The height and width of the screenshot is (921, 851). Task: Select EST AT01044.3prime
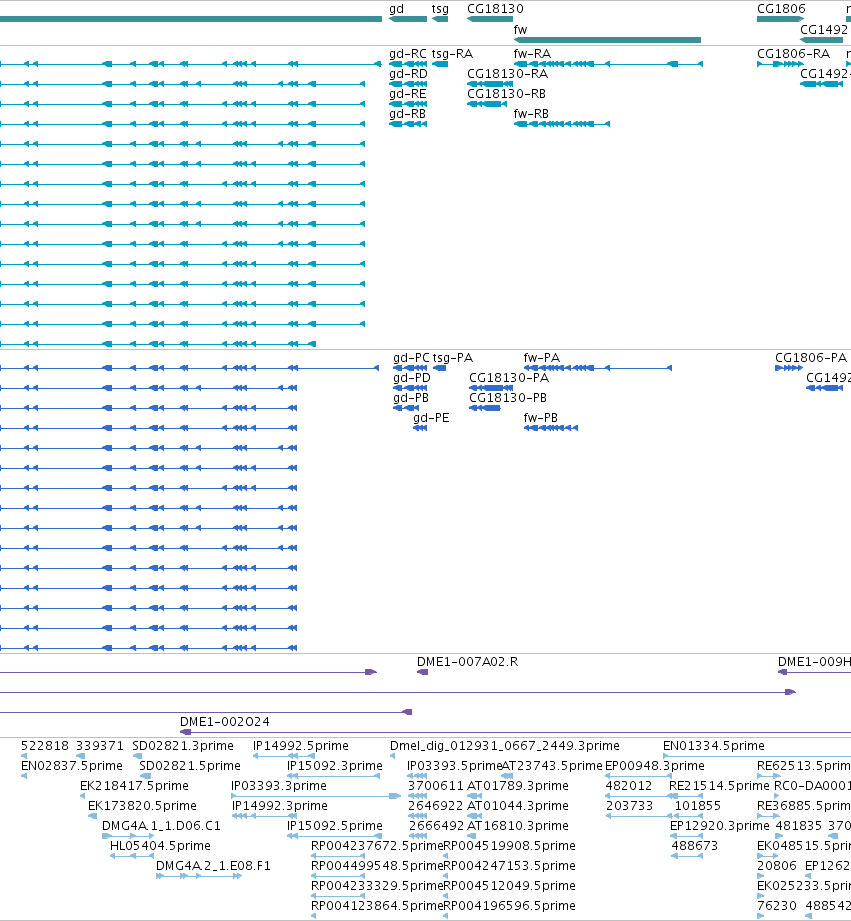coord(518,806)
